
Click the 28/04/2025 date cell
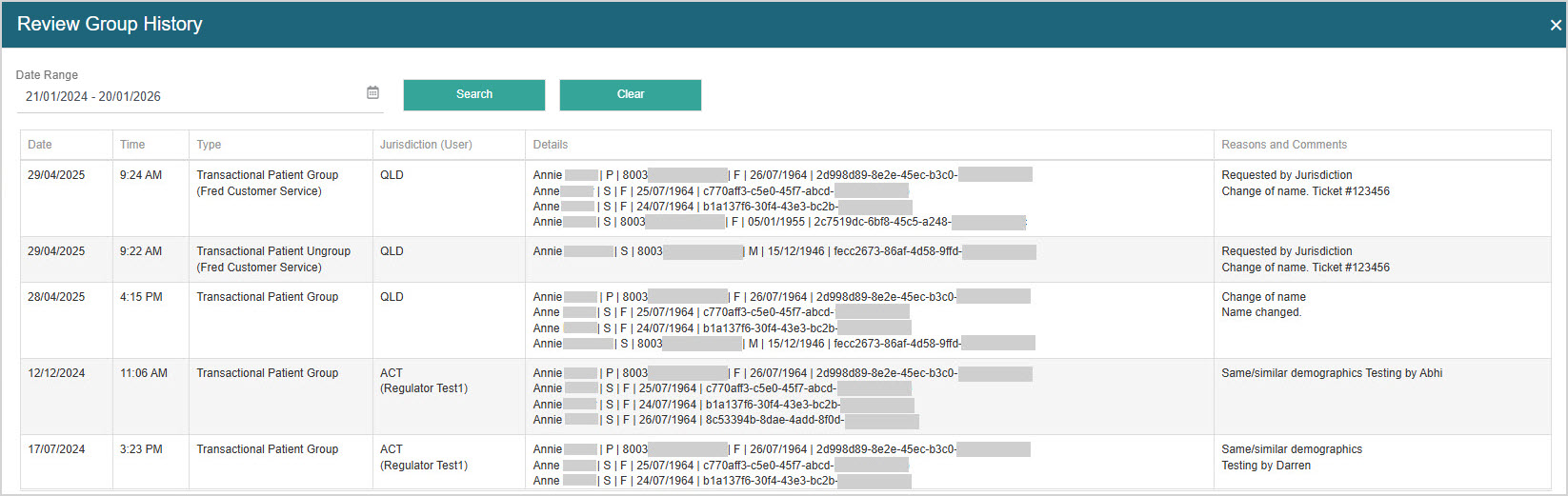(x=56, y=297)
